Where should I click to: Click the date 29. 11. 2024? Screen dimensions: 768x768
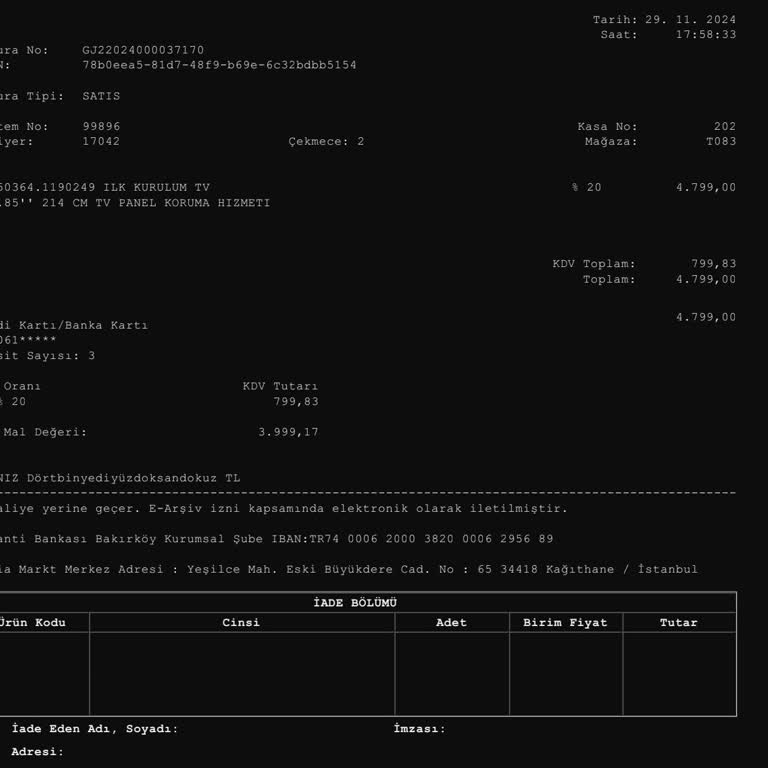[690, 20]
